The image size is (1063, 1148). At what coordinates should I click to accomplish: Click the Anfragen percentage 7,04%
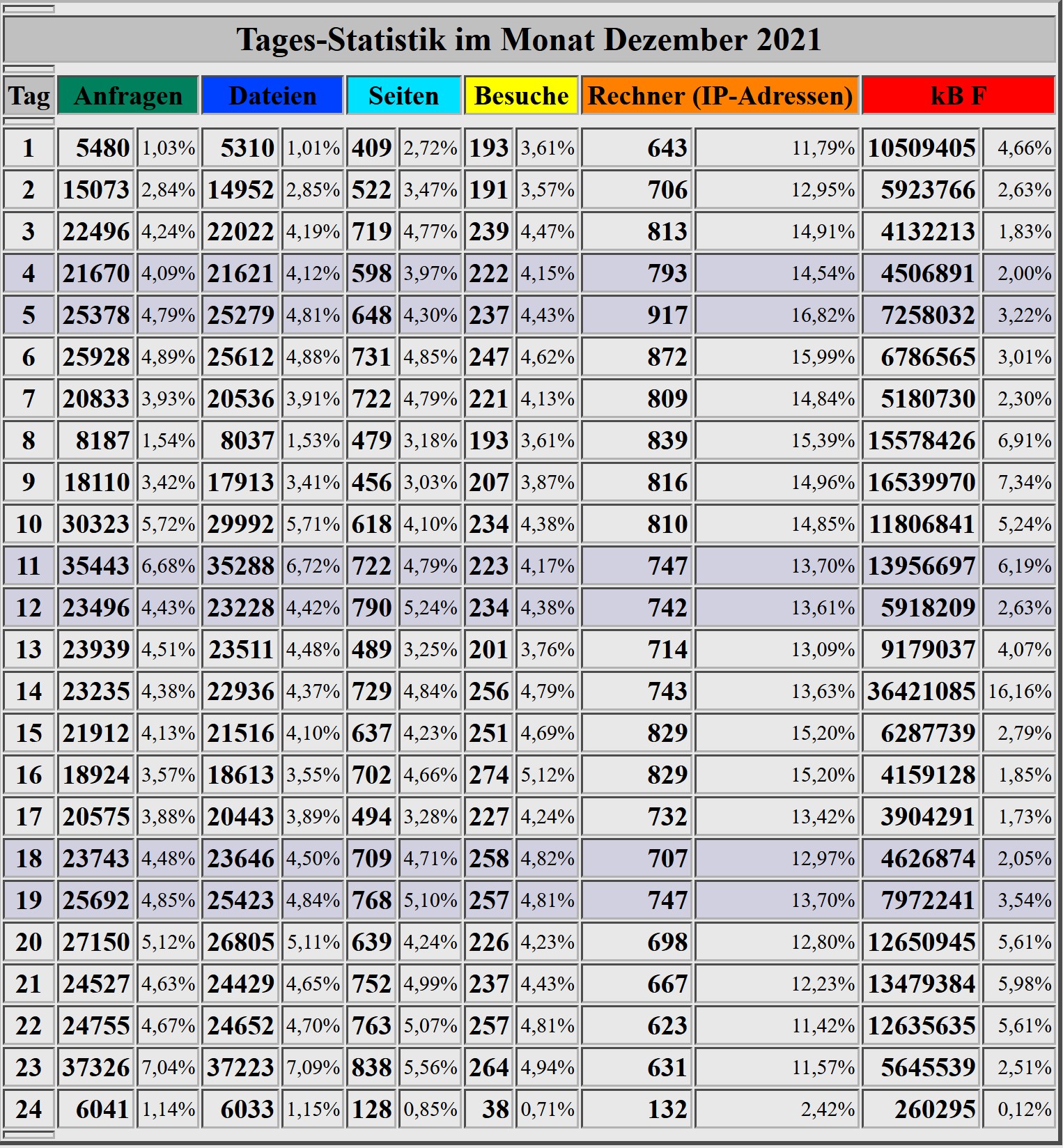click(x=169, y=1067)
